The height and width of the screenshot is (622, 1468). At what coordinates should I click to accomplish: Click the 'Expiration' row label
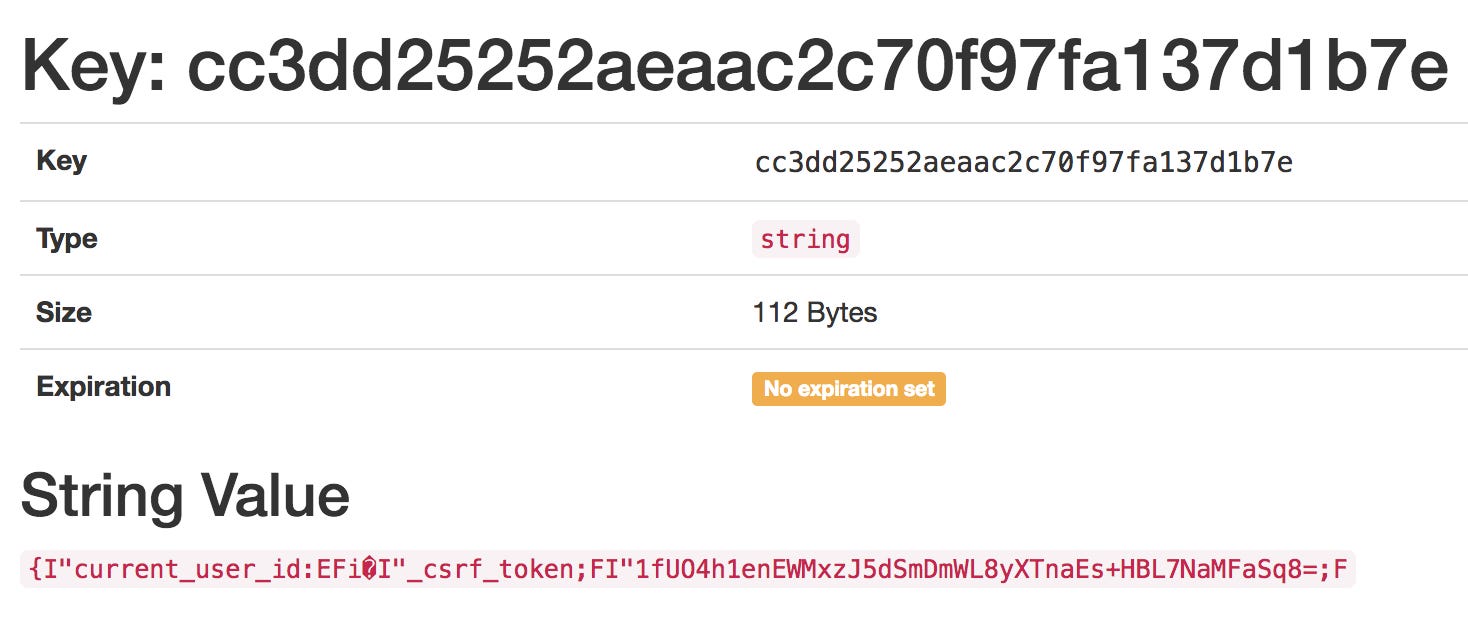[x=103, y=387]
